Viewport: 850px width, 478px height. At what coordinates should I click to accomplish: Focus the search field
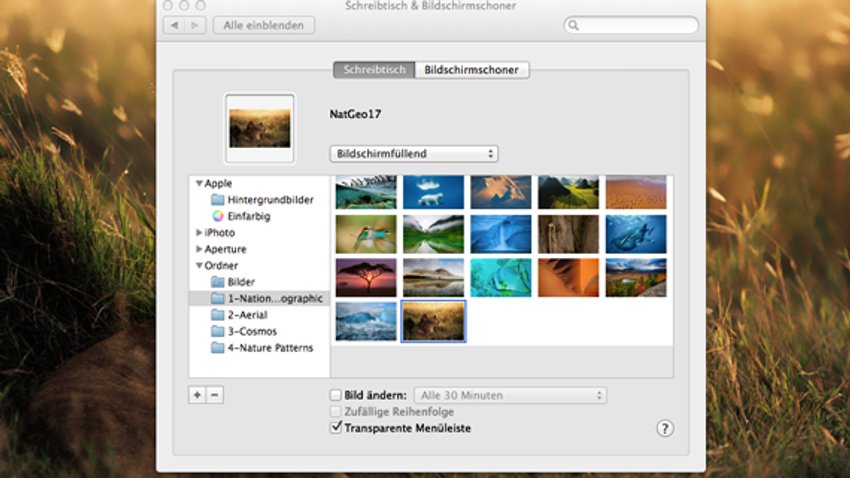tap(632, 25)
